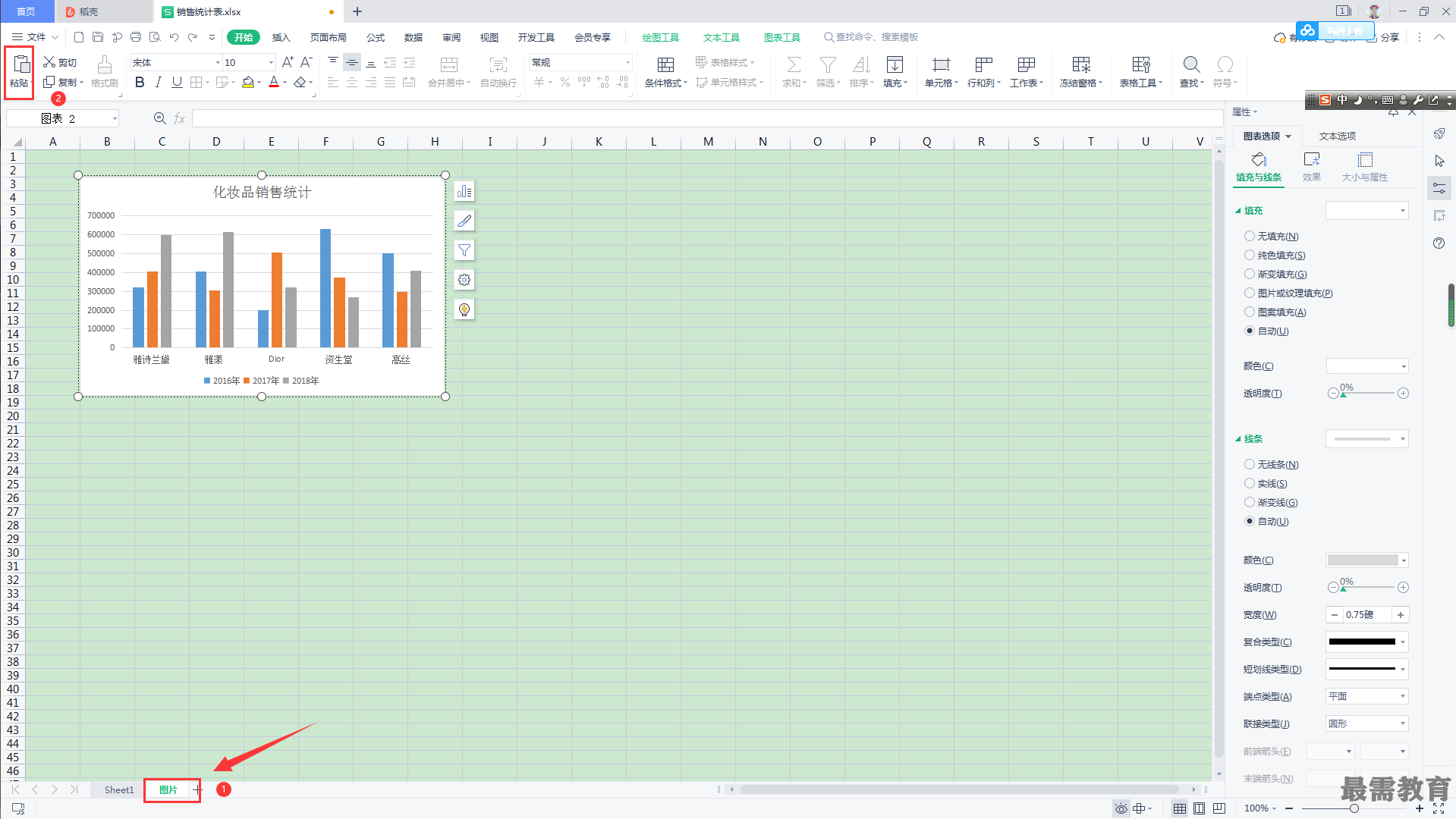Open the Formulas (公式) ribbon tab
The image size is (1456, 819).
point(376,37)
